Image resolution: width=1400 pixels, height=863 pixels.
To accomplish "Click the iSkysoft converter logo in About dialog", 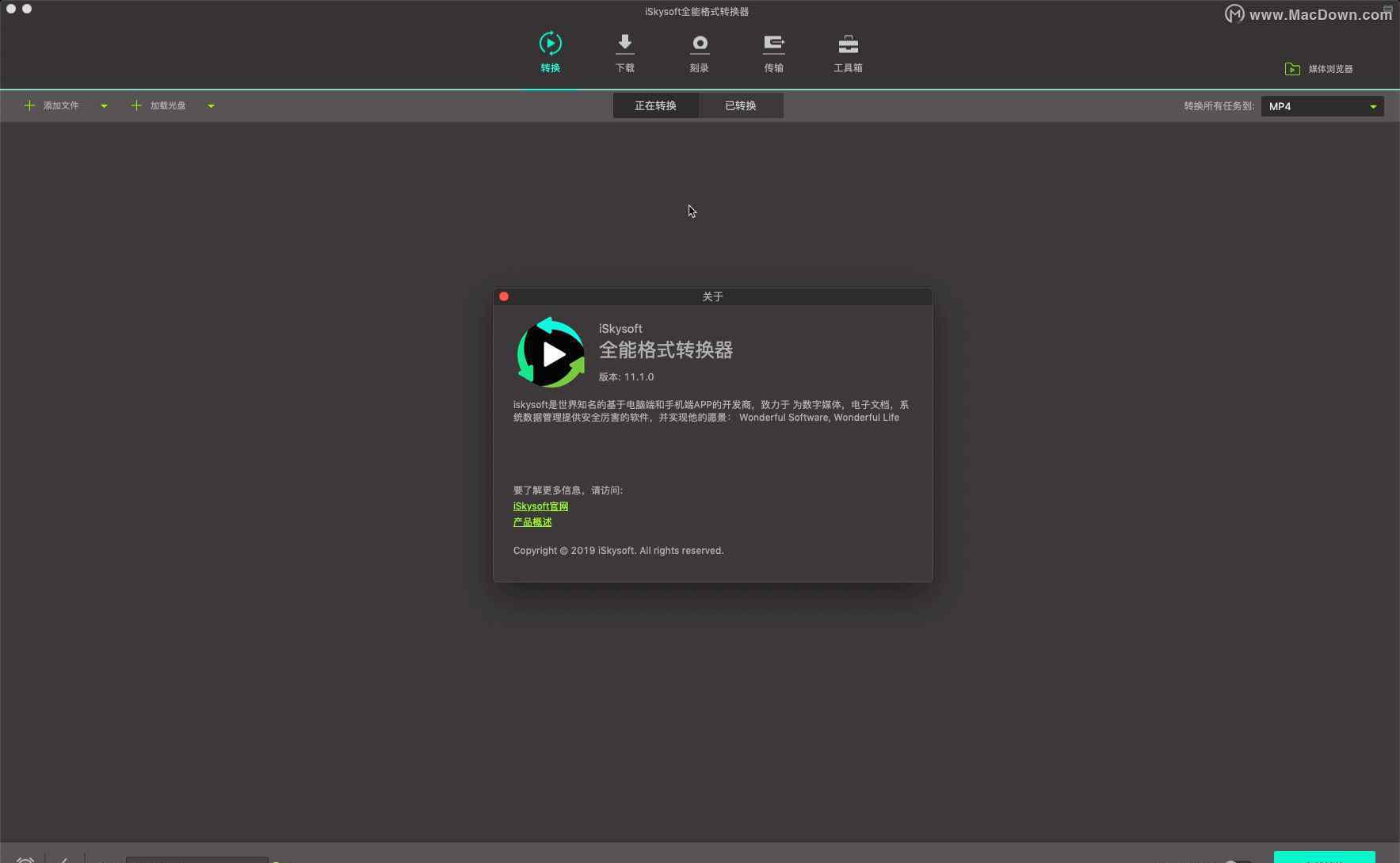I will 551,353.
